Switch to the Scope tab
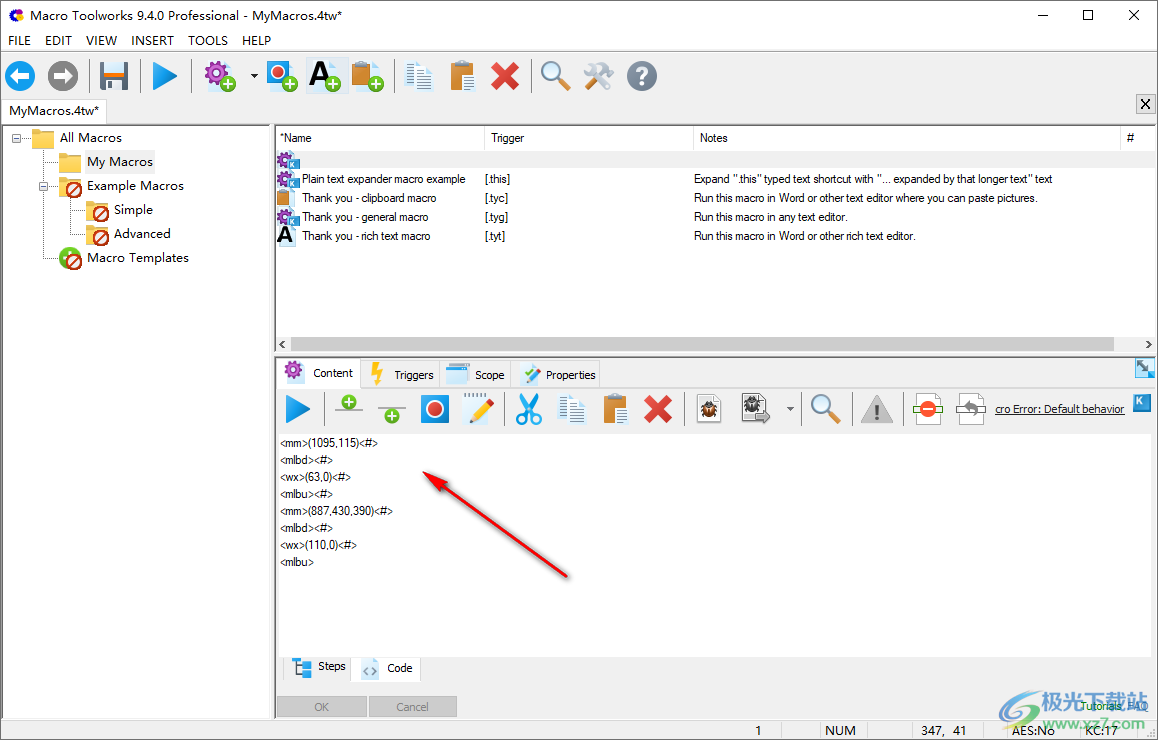Screen dimensions: 1158x740 pos(476,374)
